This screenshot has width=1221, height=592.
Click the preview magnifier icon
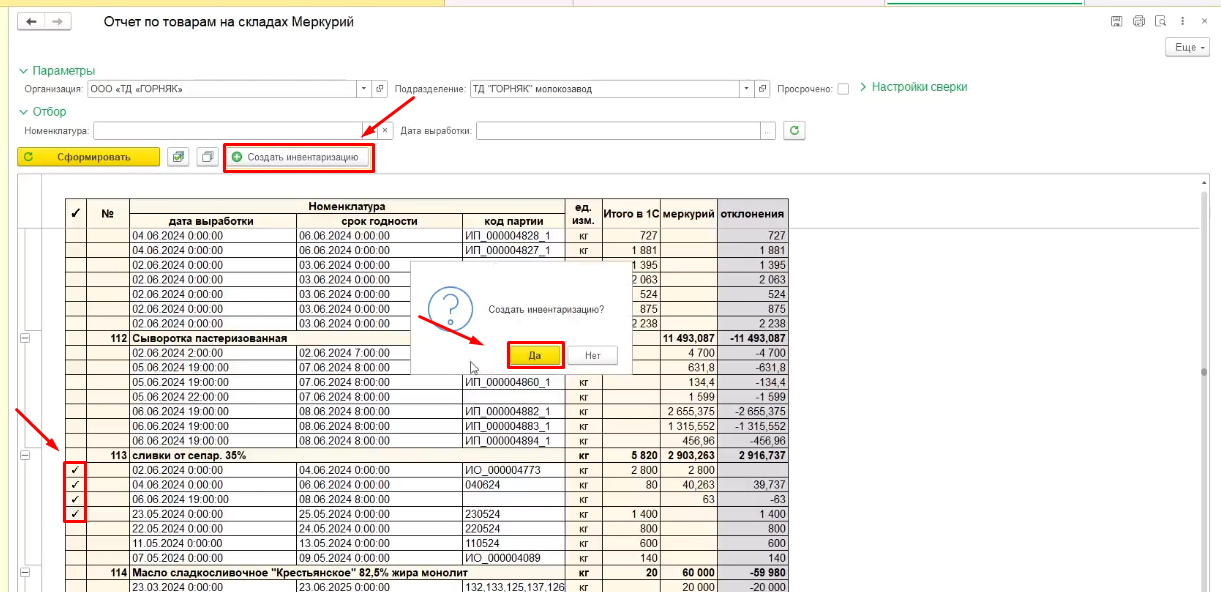click(1161, 21)
